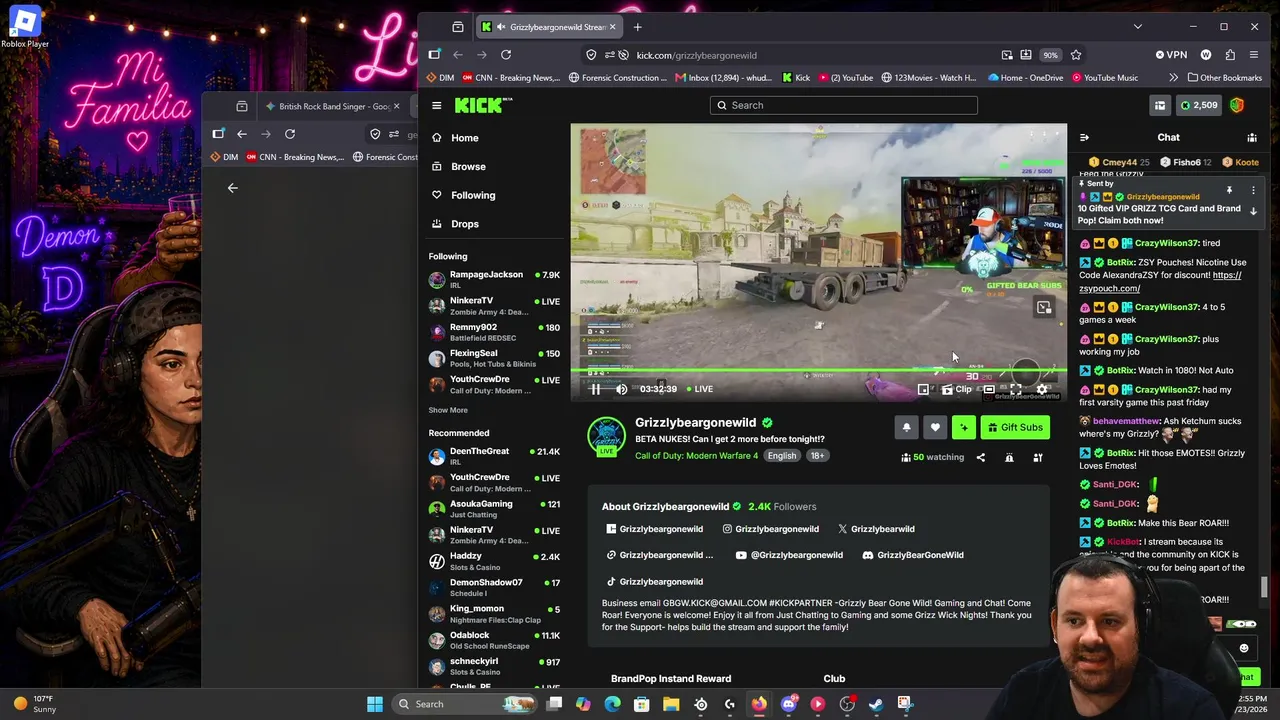Open the Call of Duty: Modern Warfare 4 category

click(696, 456)
